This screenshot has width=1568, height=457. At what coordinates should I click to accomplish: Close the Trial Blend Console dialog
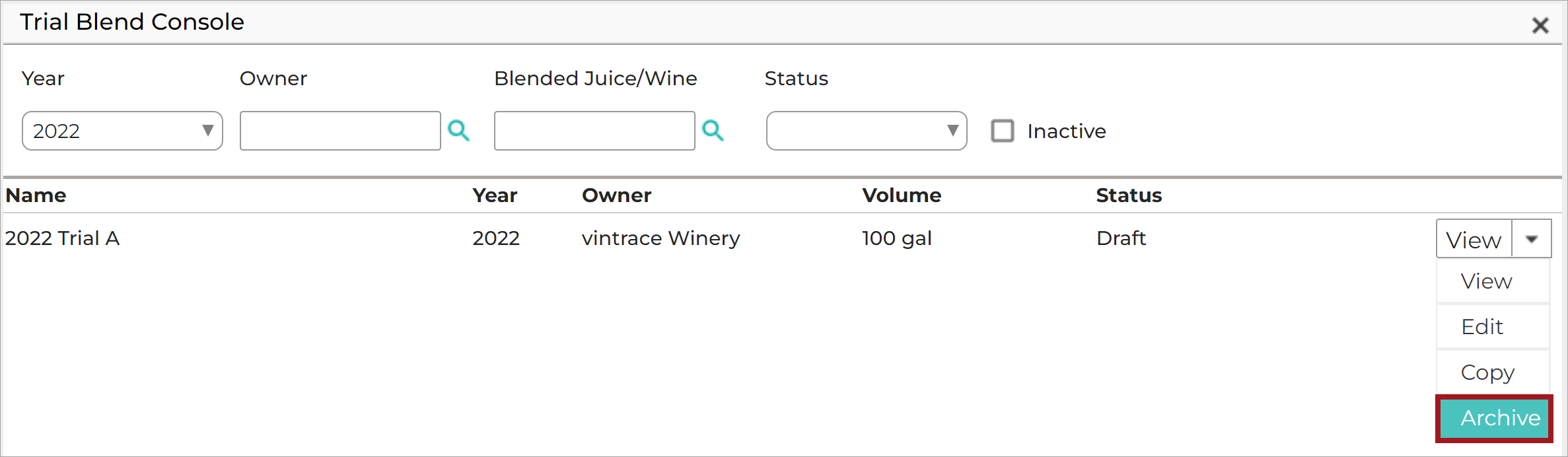(1540, 25)
